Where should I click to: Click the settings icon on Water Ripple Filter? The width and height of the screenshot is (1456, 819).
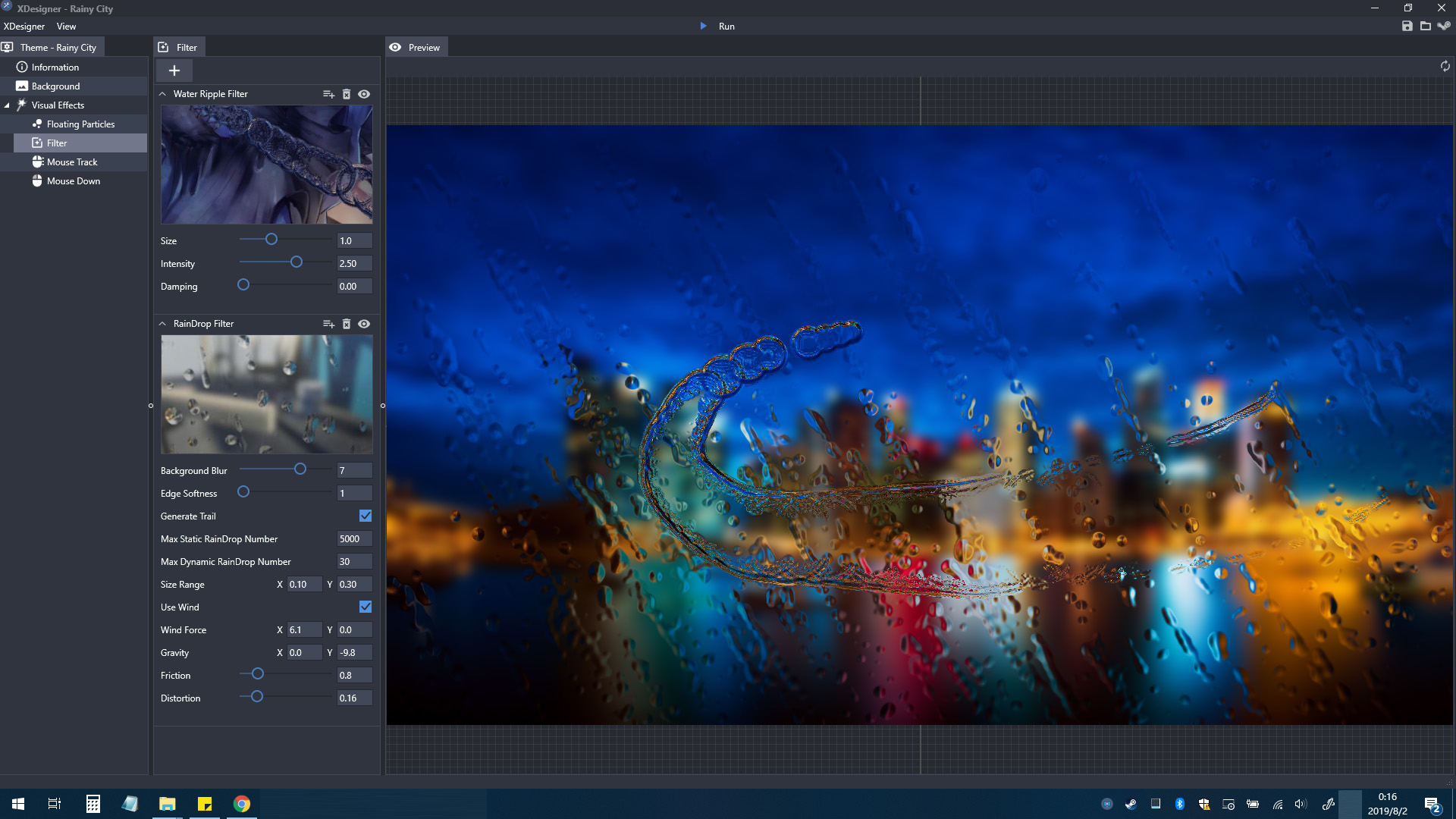click(328, 94)
